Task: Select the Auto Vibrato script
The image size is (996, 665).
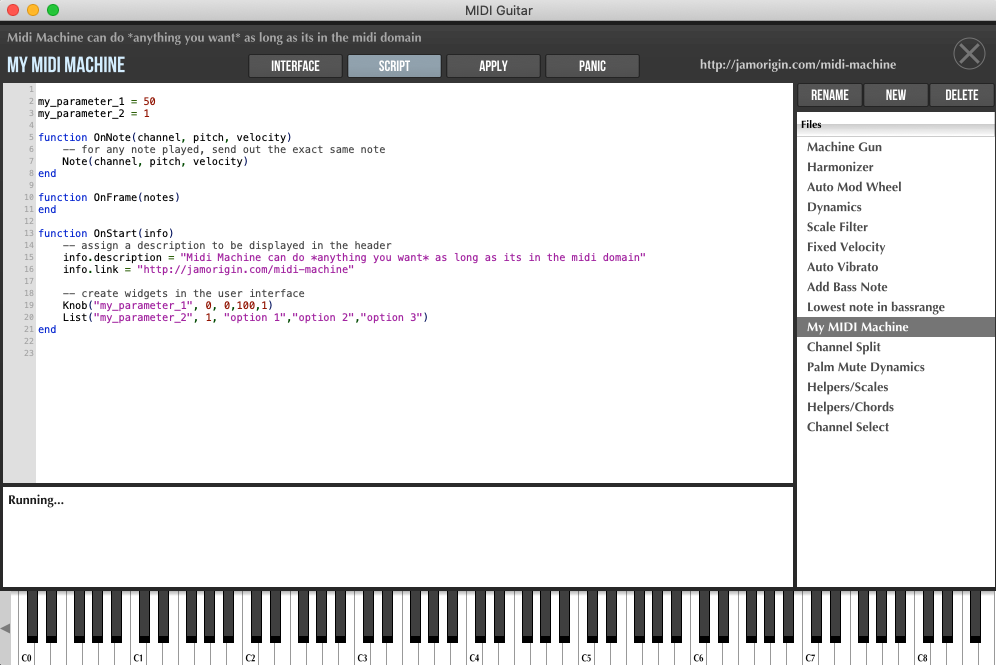Action: pyautogui.click(x=896, y=267)
